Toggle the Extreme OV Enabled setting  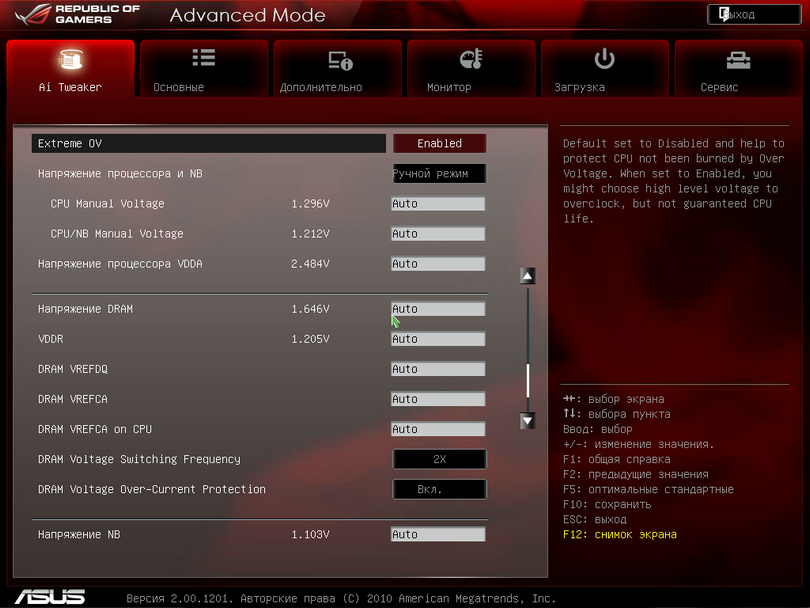tap(439, 144)
